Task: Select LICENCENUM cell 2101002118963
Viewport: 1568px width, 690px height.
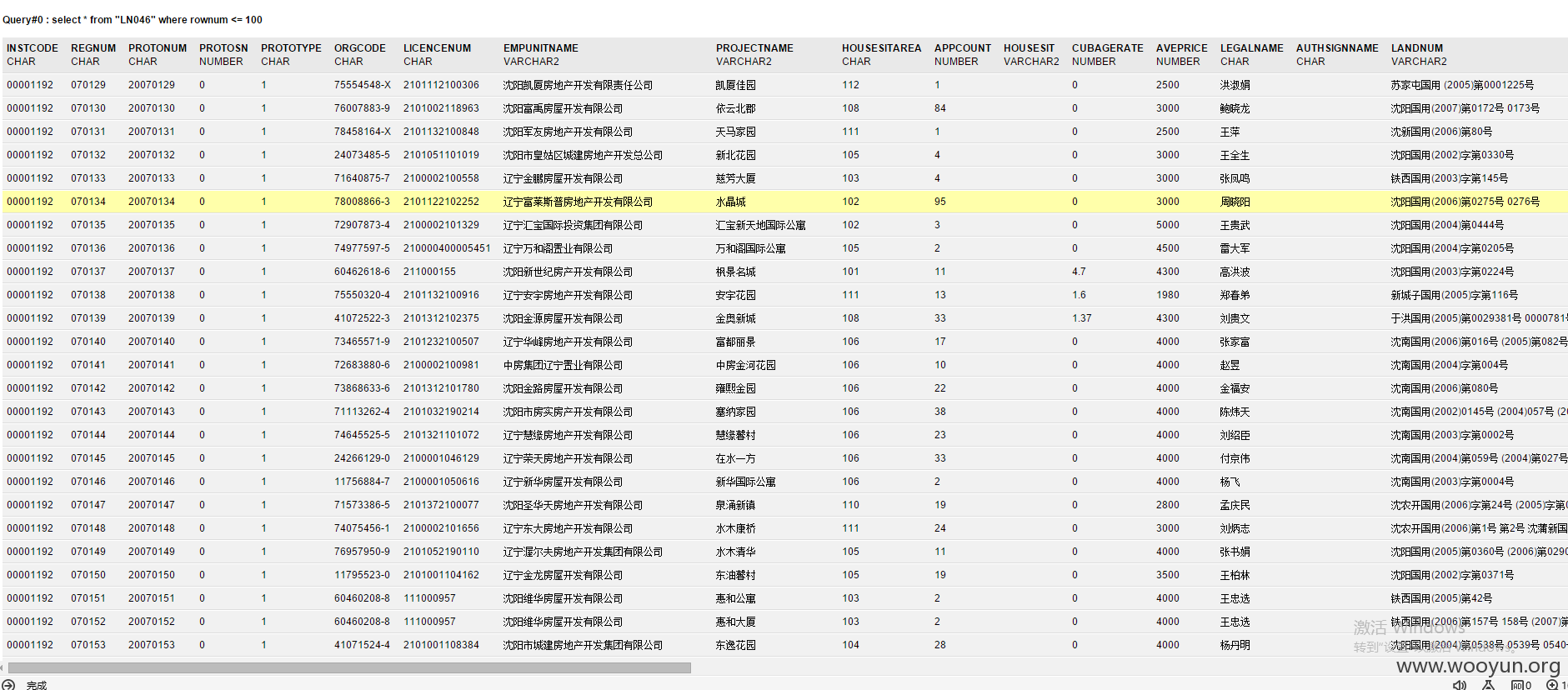Action: click(441, 108)
